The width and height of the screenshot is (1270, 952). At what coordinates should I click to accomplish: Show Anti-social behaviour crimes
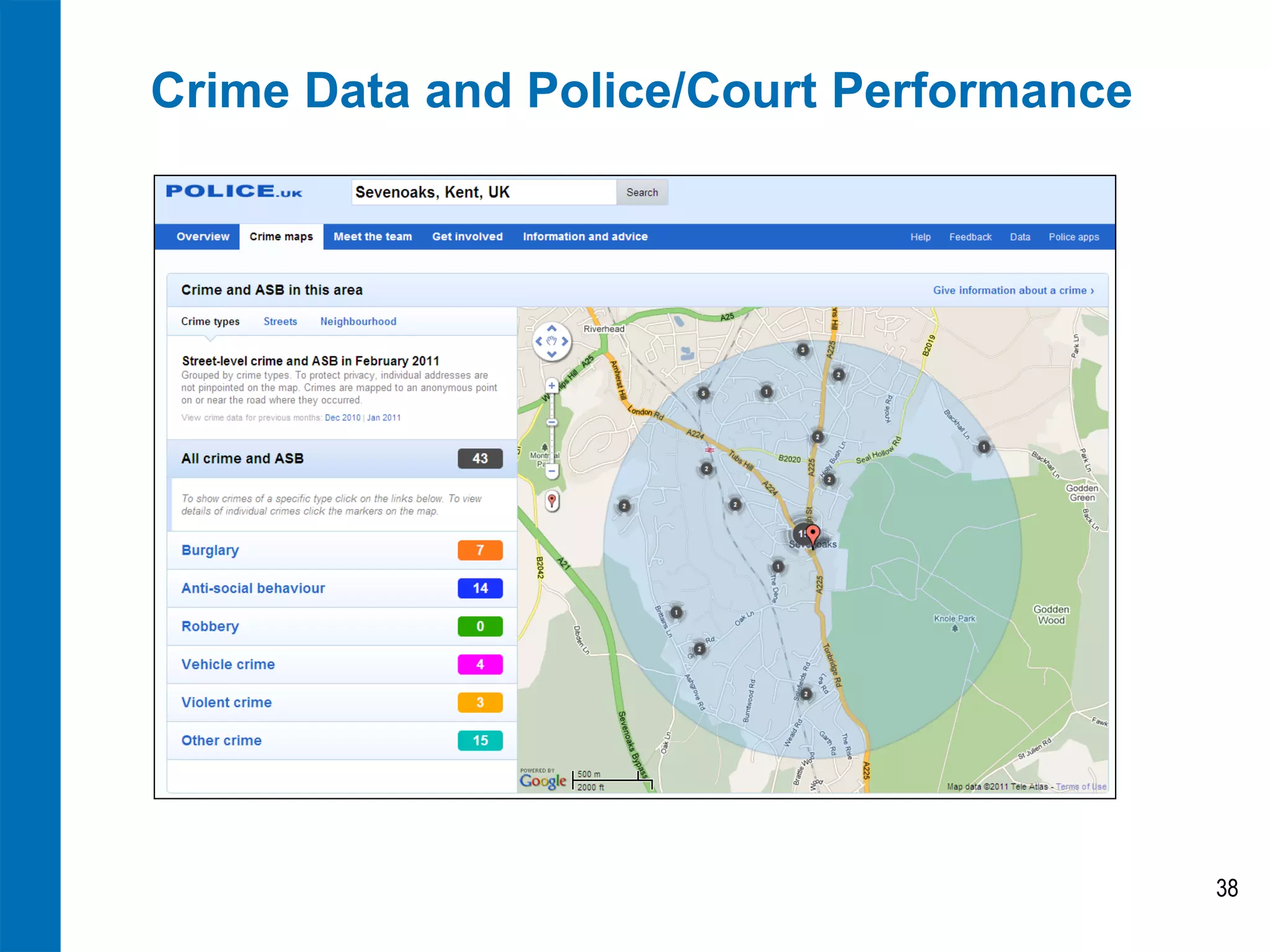coord(253,588)
